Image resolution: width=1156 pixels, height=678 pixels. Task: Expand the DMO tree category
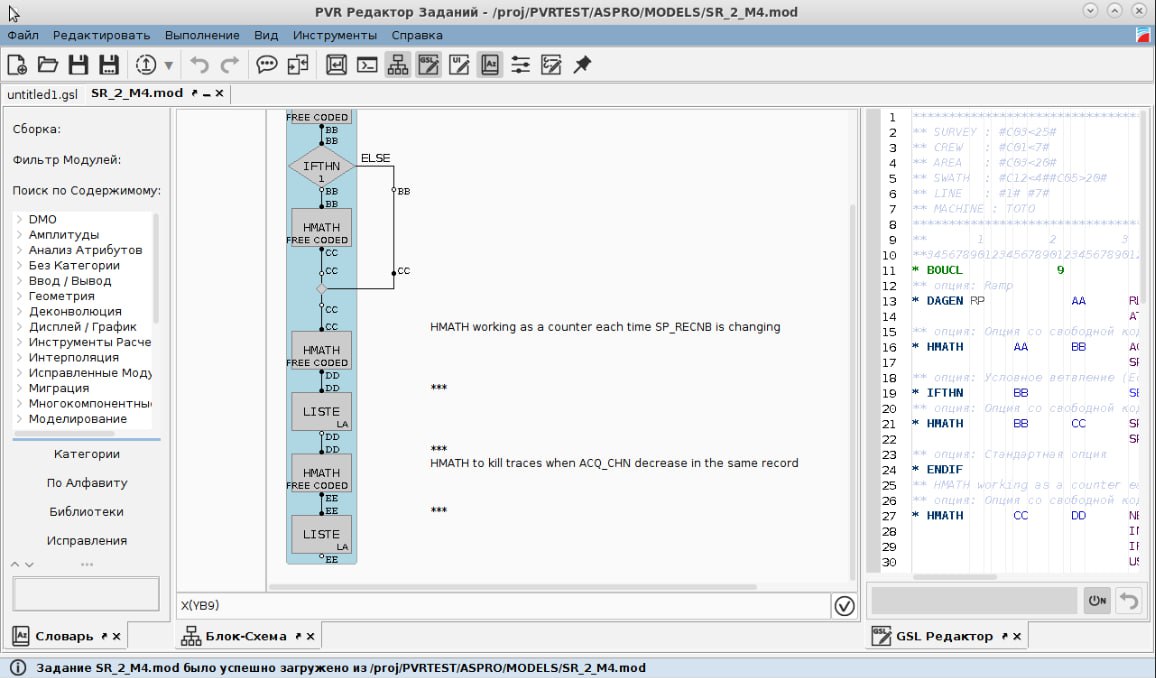coord(20,219)
